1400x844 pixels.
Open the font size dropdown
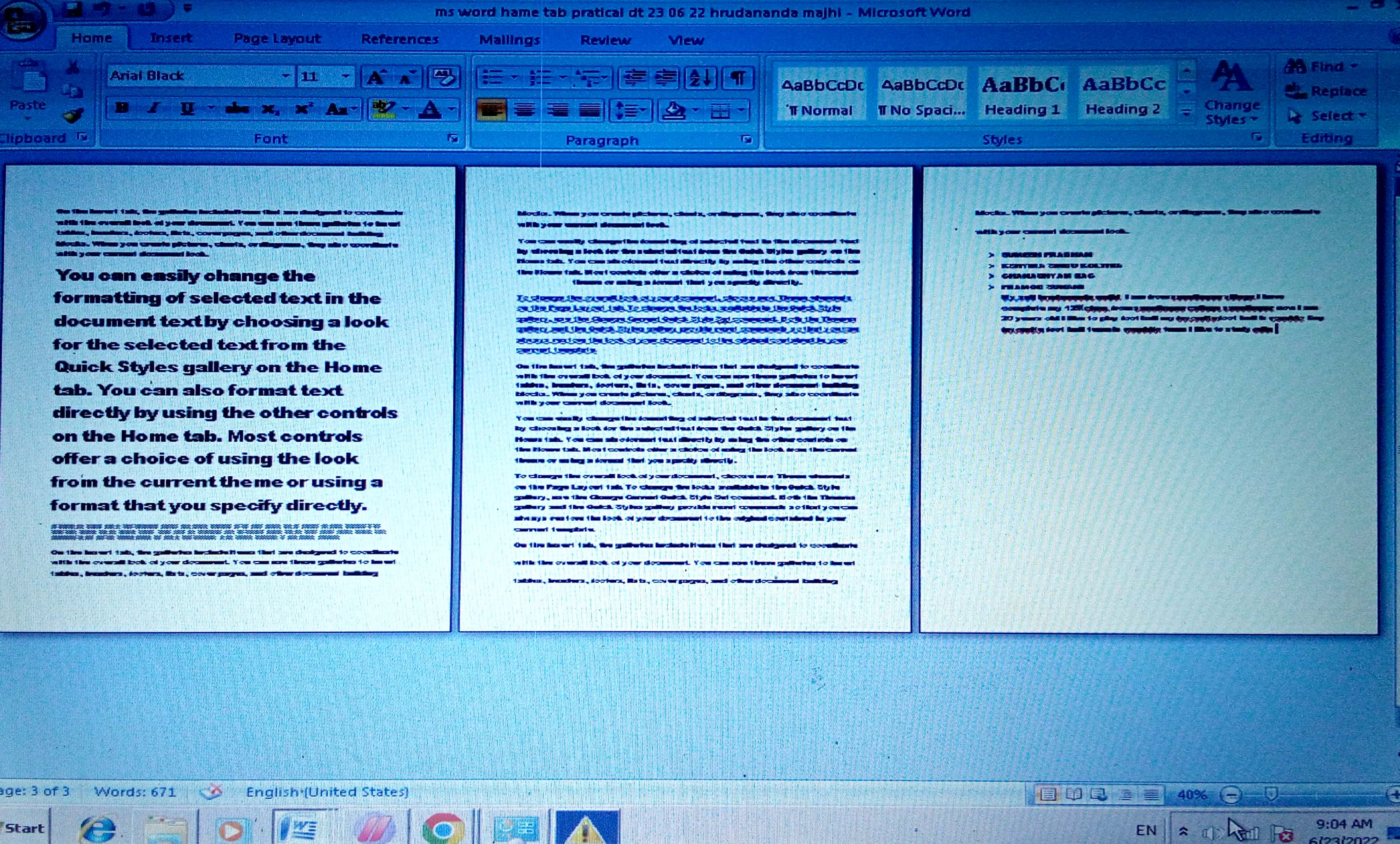point(345,76)
